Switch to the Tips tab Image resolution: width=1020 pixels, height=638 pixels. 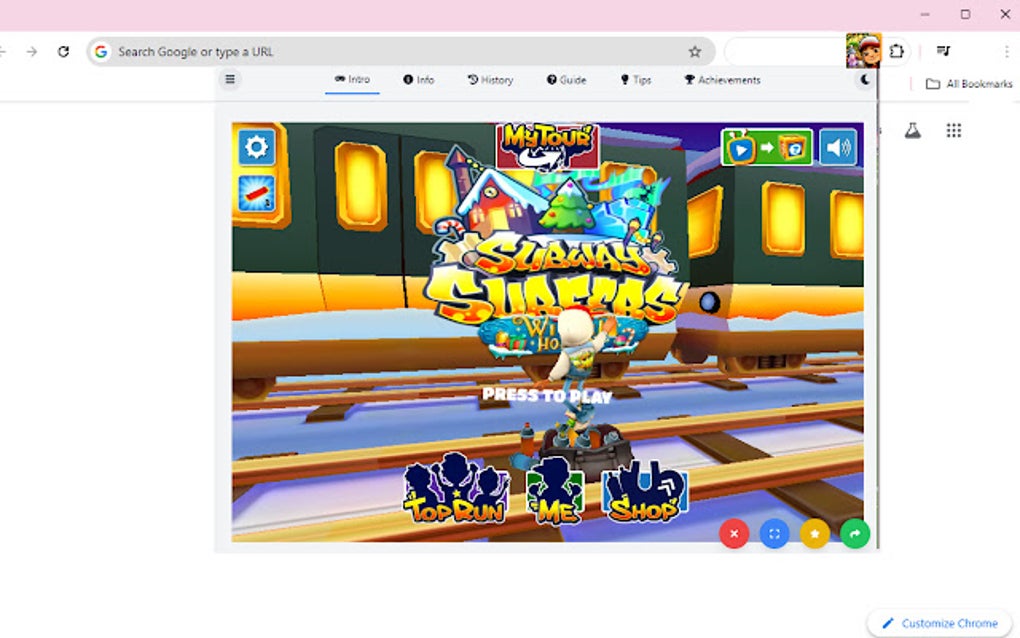pos(636,80)
